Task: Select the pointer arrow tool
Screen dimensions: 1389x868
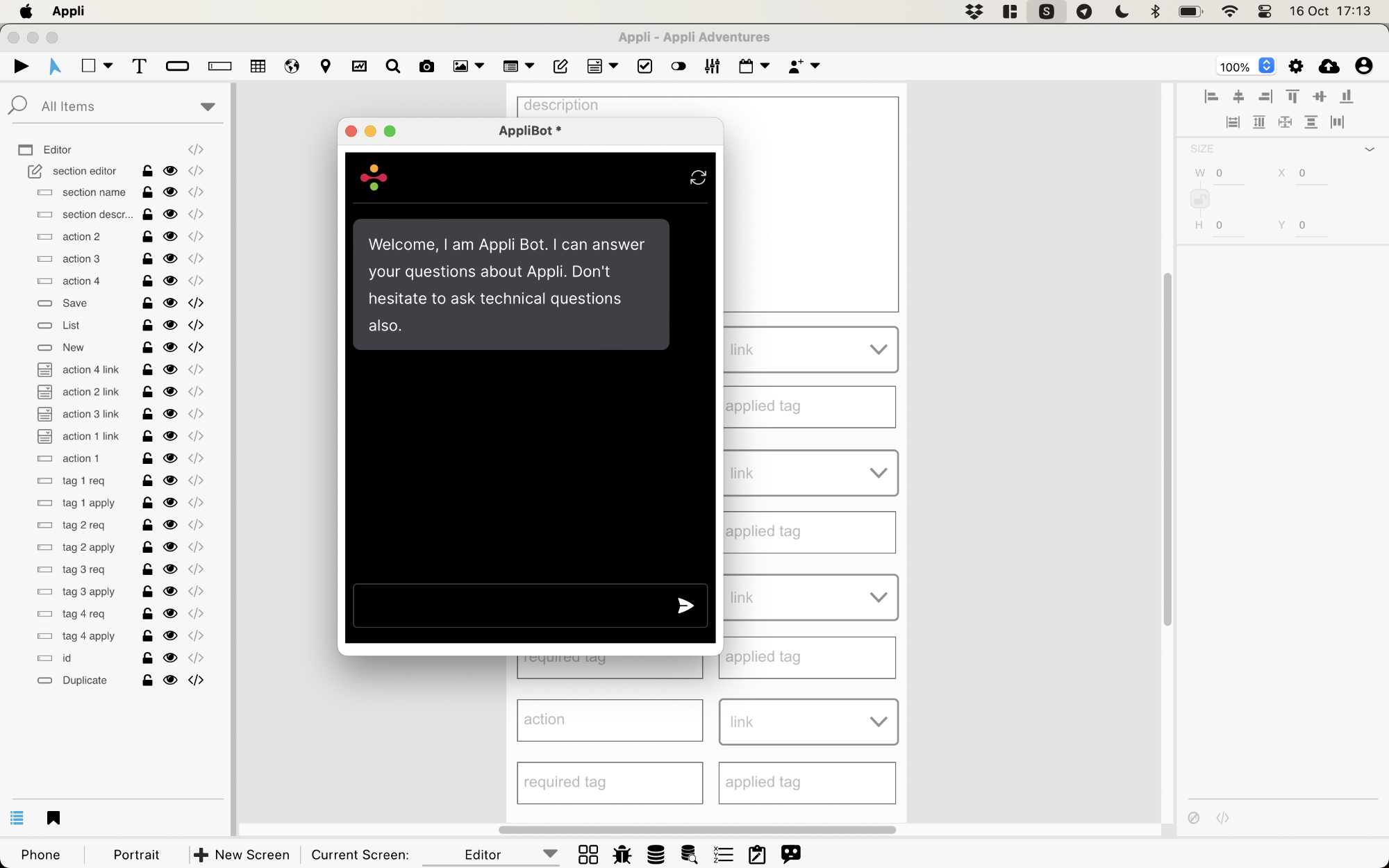Action: tap(55, 66)
